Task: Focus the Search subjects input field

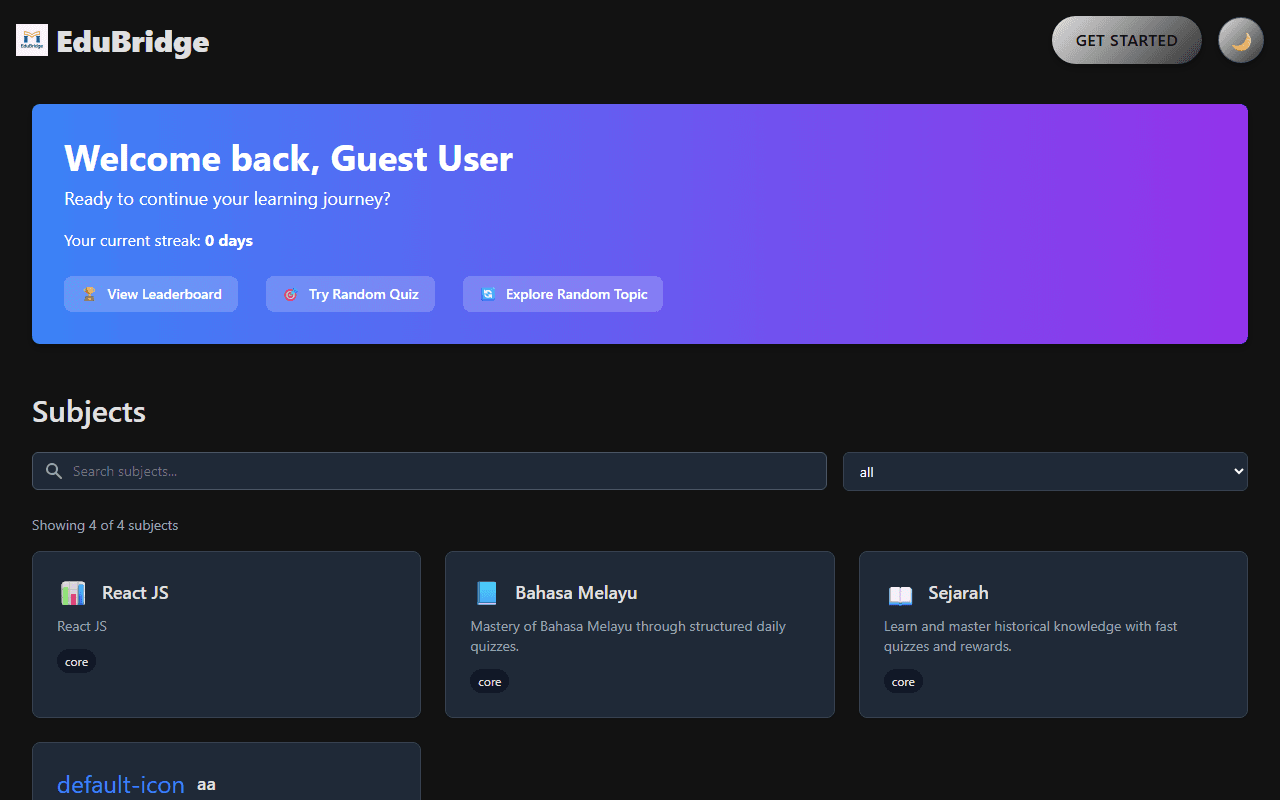Action: [x=429, y=471]
